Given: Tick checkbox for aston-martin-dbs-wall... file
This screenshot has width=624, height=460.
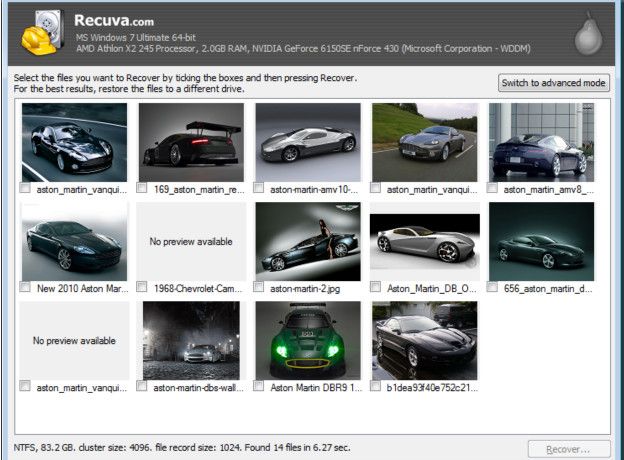Looking at the screenshot, I should 142,386.
